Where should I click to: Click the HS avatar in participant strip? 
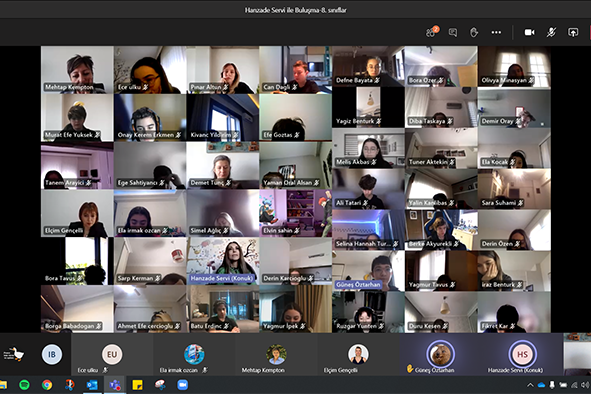click(x=522, y=354)
